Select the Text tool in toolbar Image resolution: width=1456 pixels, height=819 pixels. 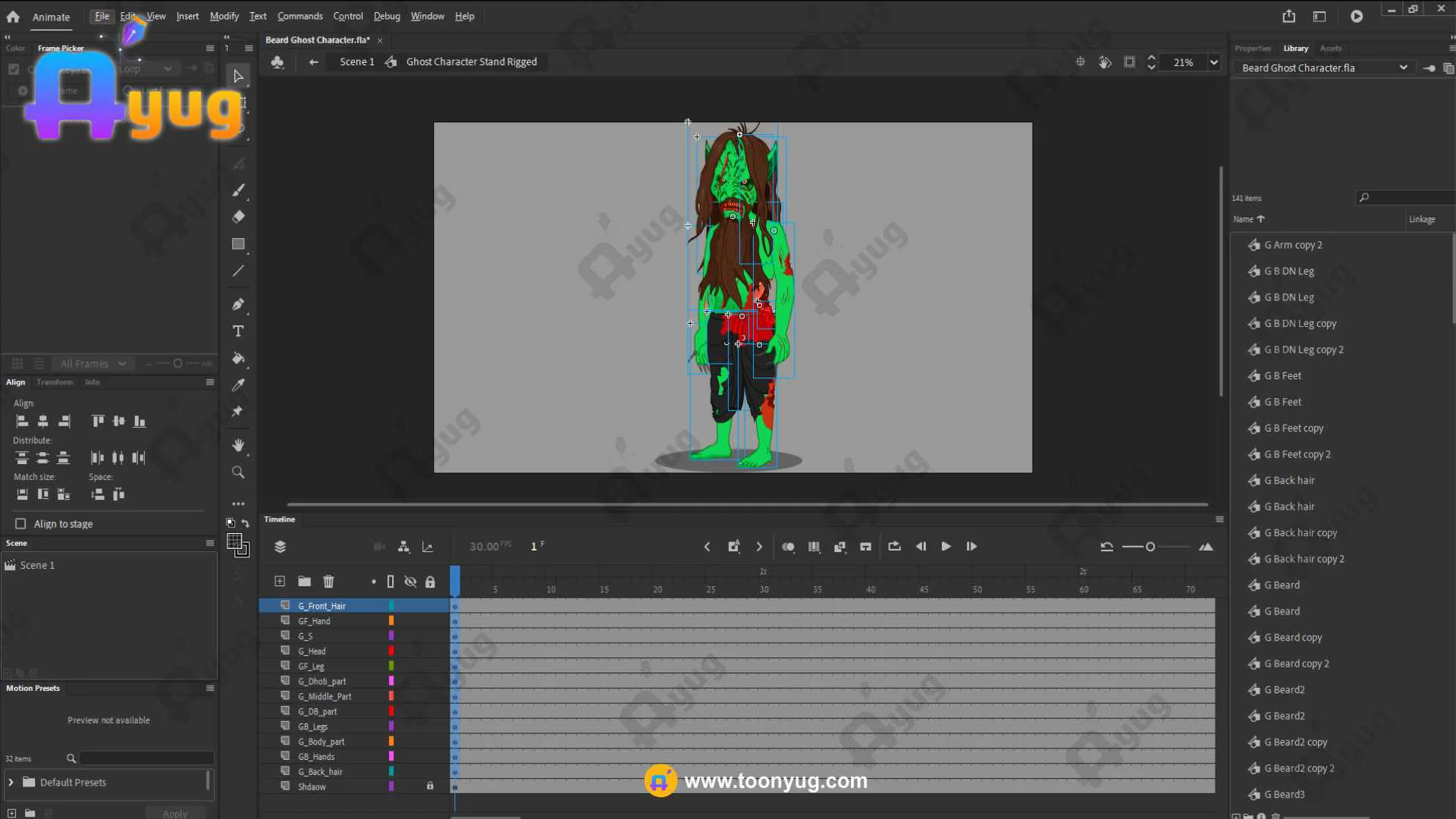pyautogui.click(x=238, y=331)
